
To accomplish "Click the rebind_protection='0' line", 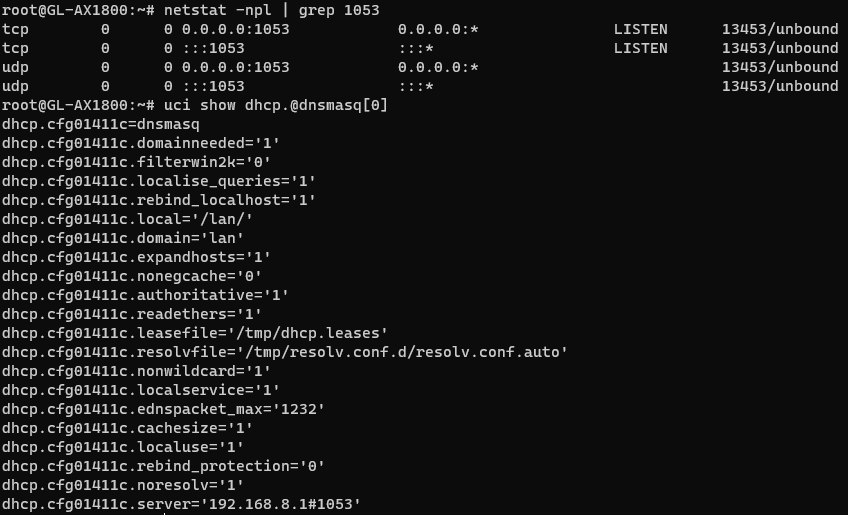I will 163,466.
